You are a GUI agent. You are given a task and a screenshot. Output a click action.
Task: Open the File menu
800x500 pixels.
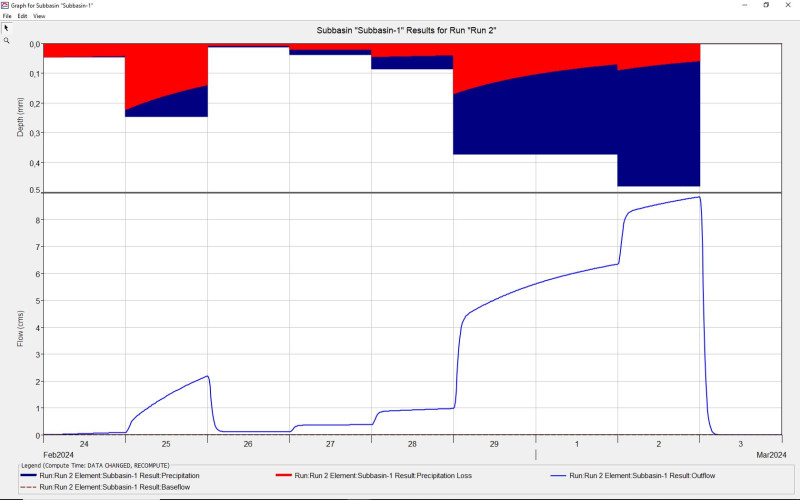(x=7, y=16)
